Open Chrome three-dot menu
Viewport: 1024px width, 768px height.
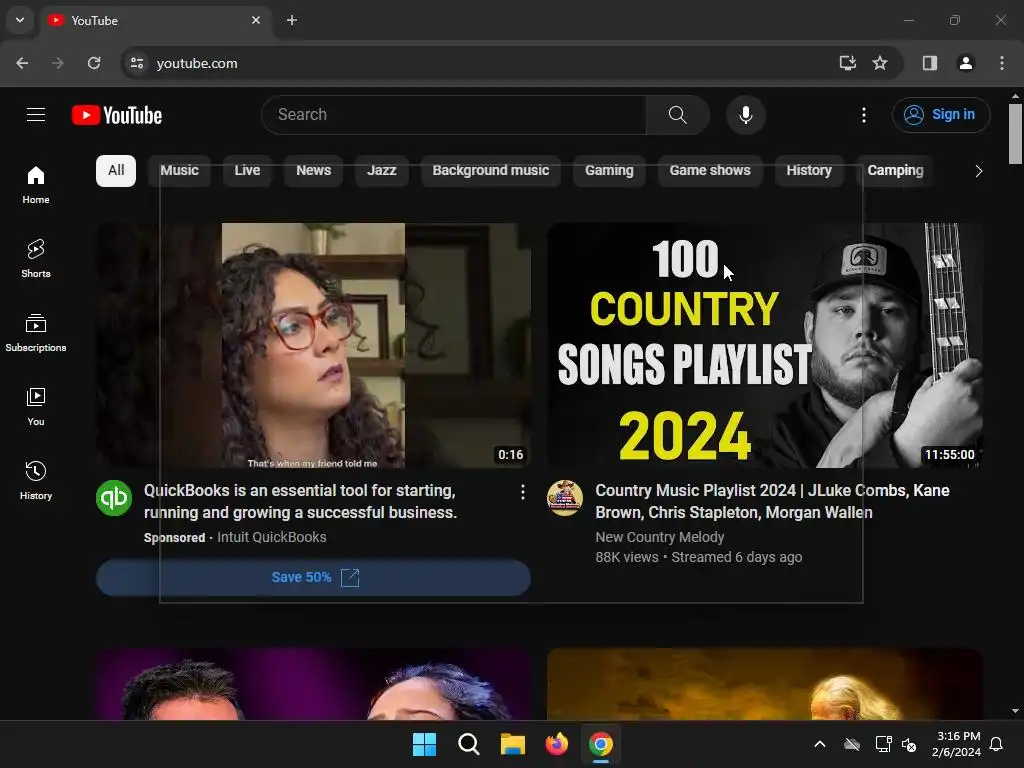click(1001, 63)
